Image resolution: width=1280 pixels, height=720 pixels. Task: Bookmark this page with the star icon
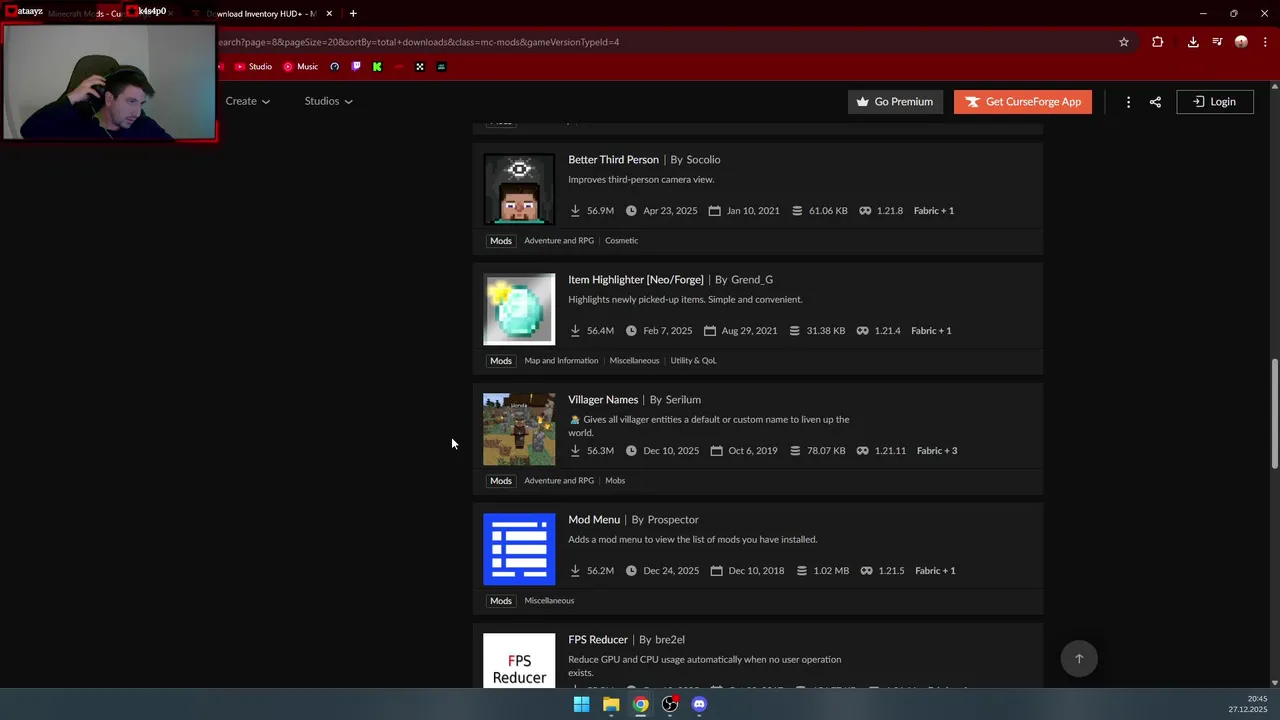(x=1124, y=42)
